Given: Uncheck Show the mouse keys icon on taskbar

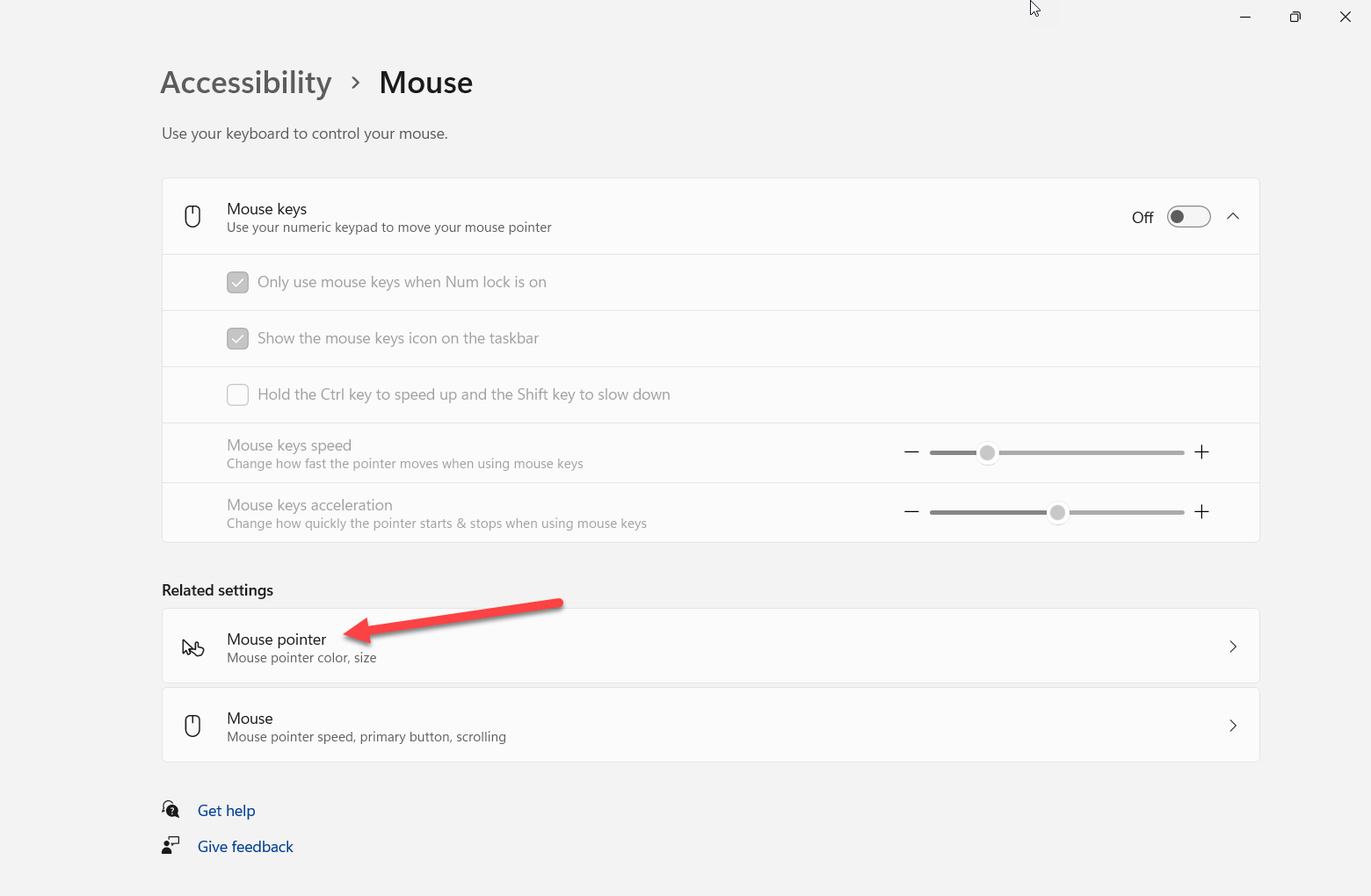Looking at the screenshot, I should pyautogui.click(x=237, y=338).
